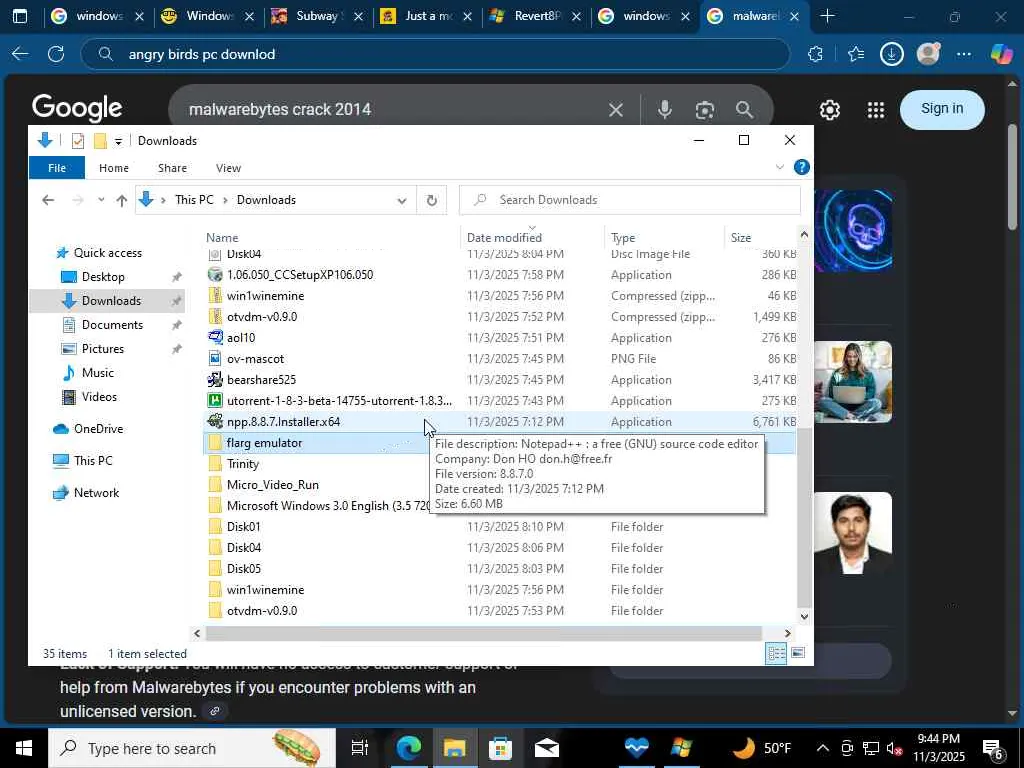This screenshot has height=768, width=1024.
Task: Open a new Edge tab
Action: tap(827, 16)
